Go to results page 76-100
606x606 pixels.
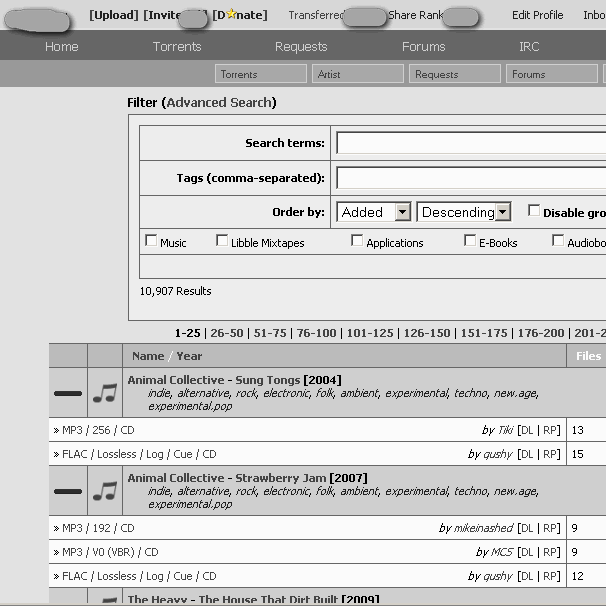pyautogui.click(x=317, y=333)
